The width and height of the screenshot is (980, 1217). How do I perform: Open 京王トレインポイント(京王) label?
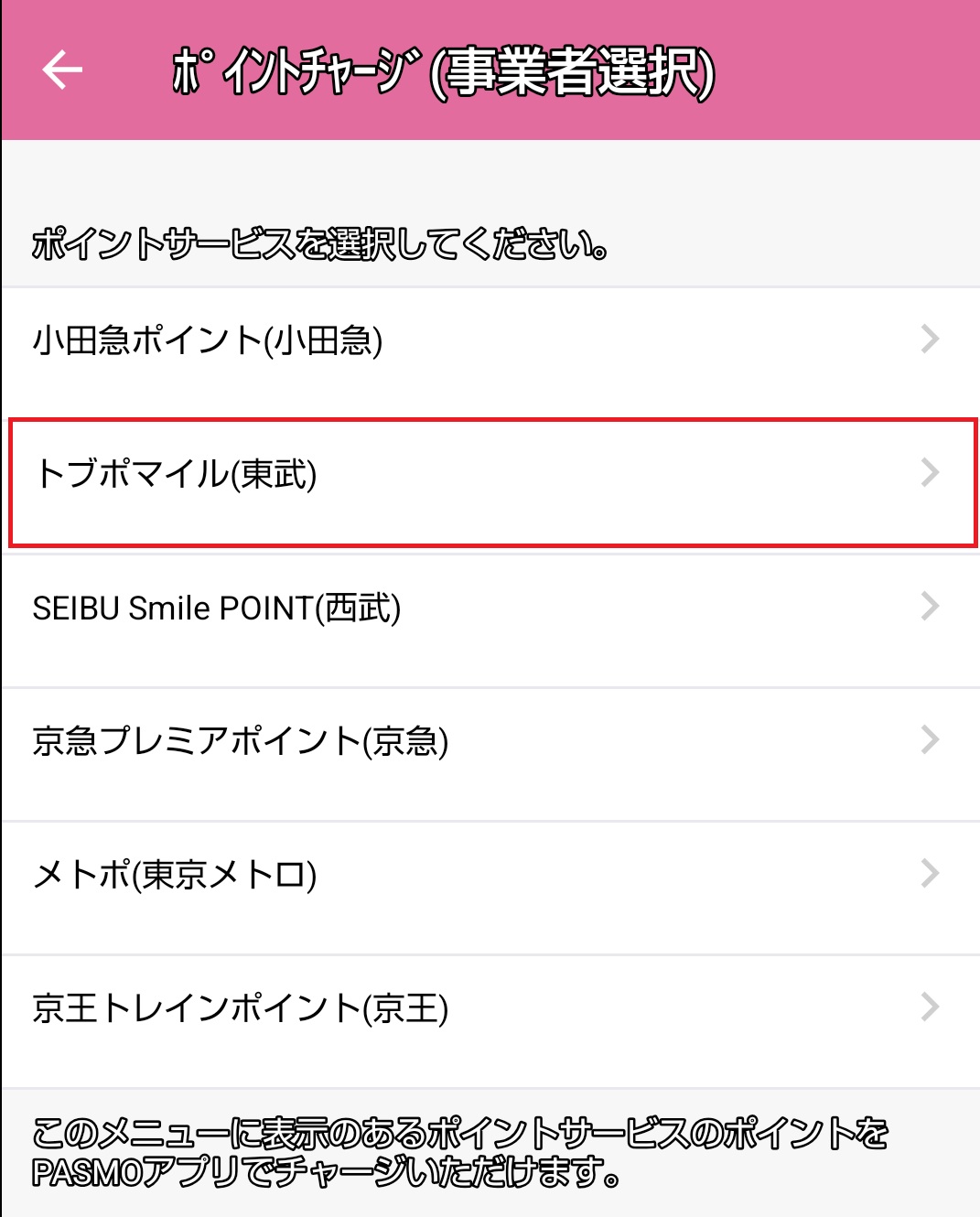coord(241,1008)
